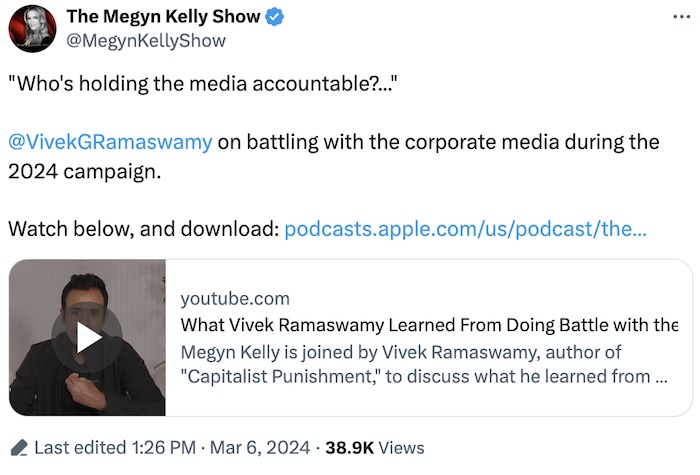Open the Megyn Kelly Show profile picture
This screenshot has width=700, height=475.
point(32,28)
